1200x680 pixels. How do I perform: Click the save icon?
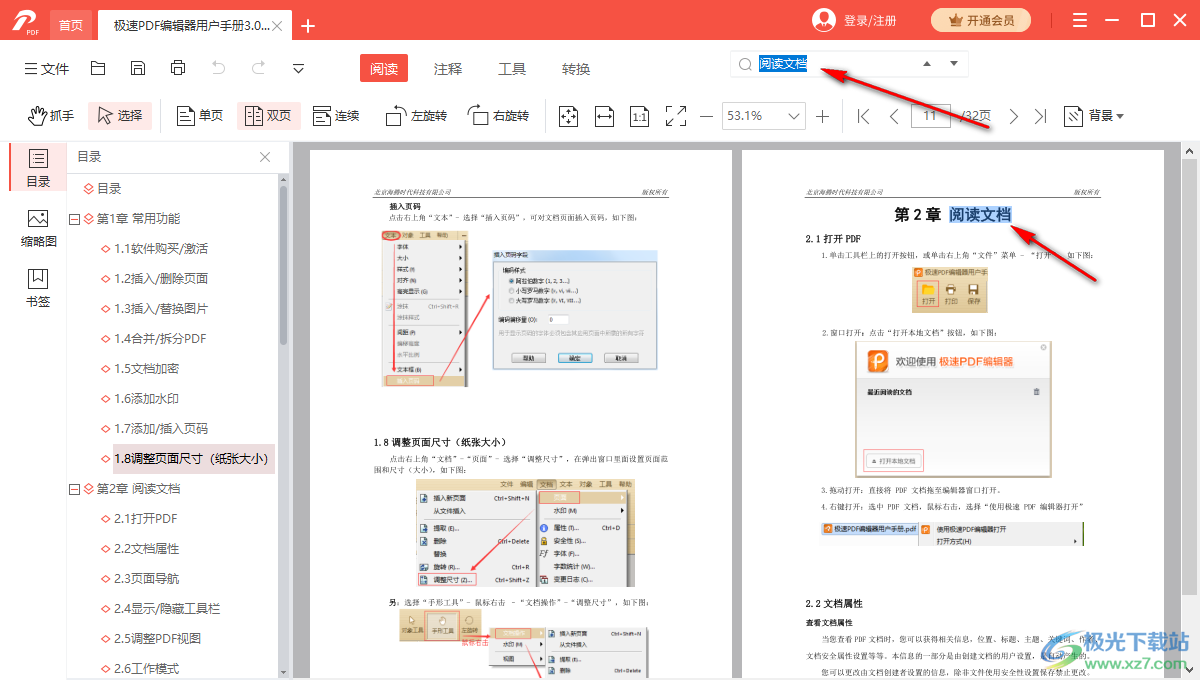pos(138,68)
